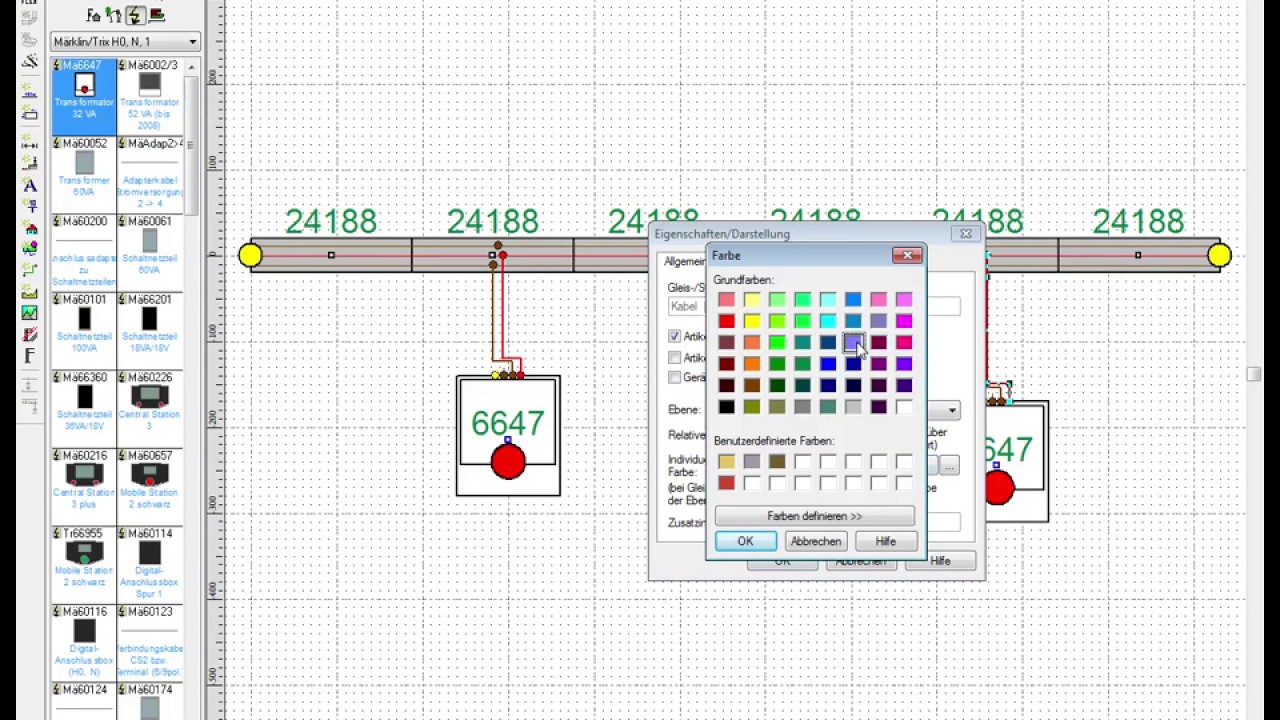
Task: Tick the unchecked second Artik checkbox
Action: tap(674, 357)
